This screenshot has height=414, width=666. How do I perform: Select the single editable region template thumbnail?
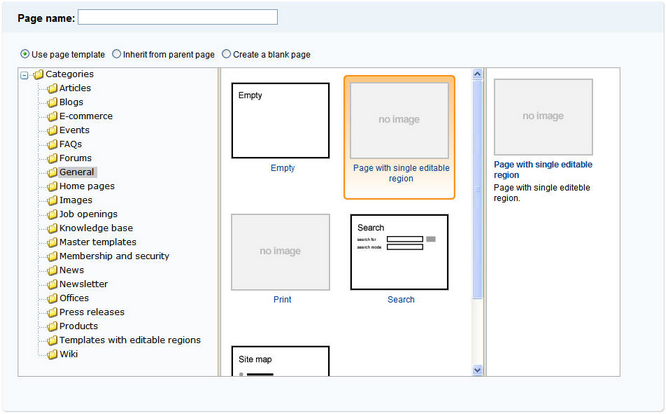(399, 121)
